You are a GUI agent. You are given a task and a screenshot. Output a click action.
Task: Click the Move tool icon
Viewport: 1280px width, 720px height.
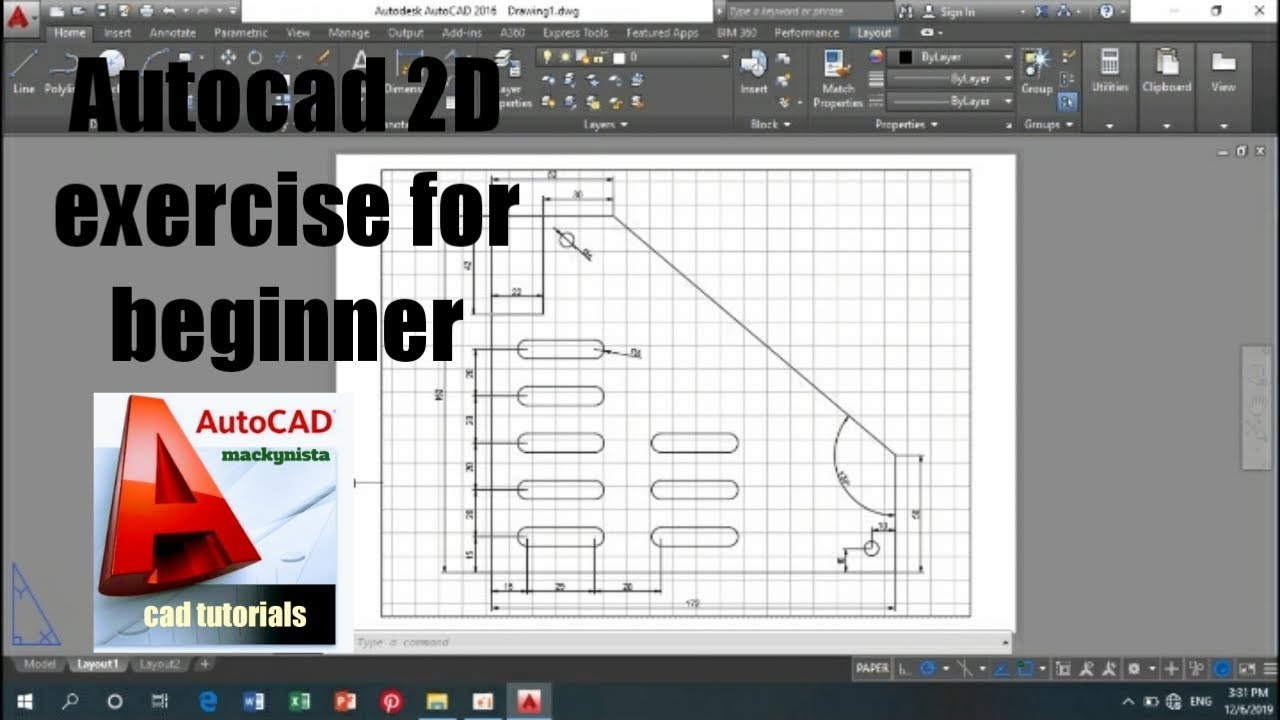[x=228, y=58]
